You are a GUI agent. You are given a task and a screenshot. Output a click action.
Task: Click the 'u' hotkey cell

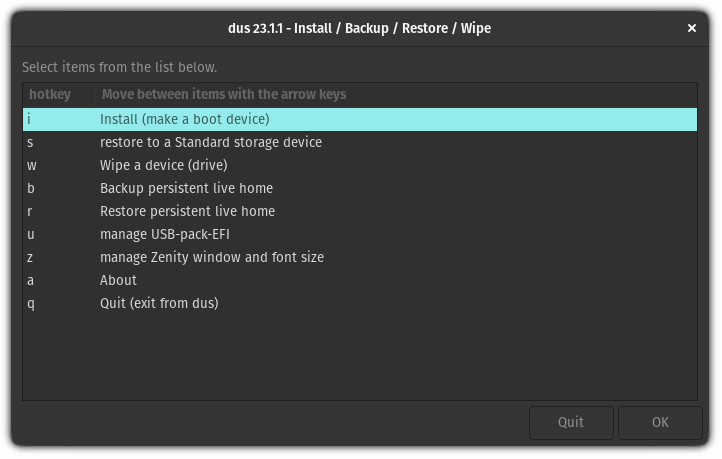(32, 234)
